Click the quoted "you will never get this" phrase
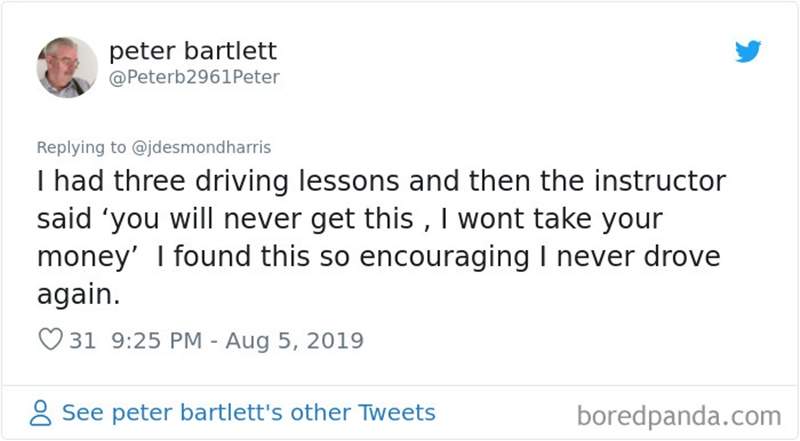This screenshot has width=800, height=441. coord(326,220)
